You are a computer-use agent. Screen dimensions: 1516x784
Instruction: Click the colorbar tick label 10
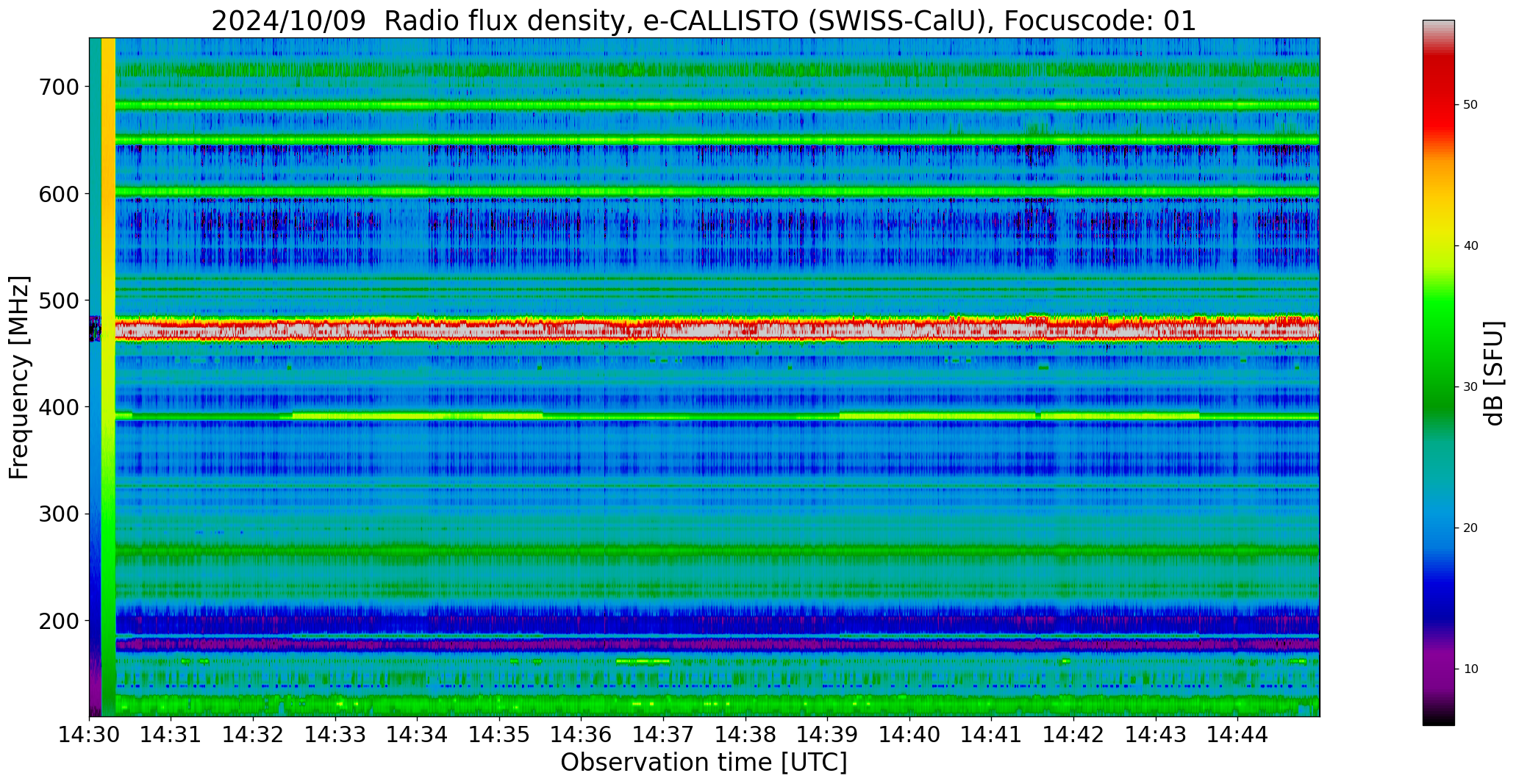pyautogui.click(x=1470, y=669)
